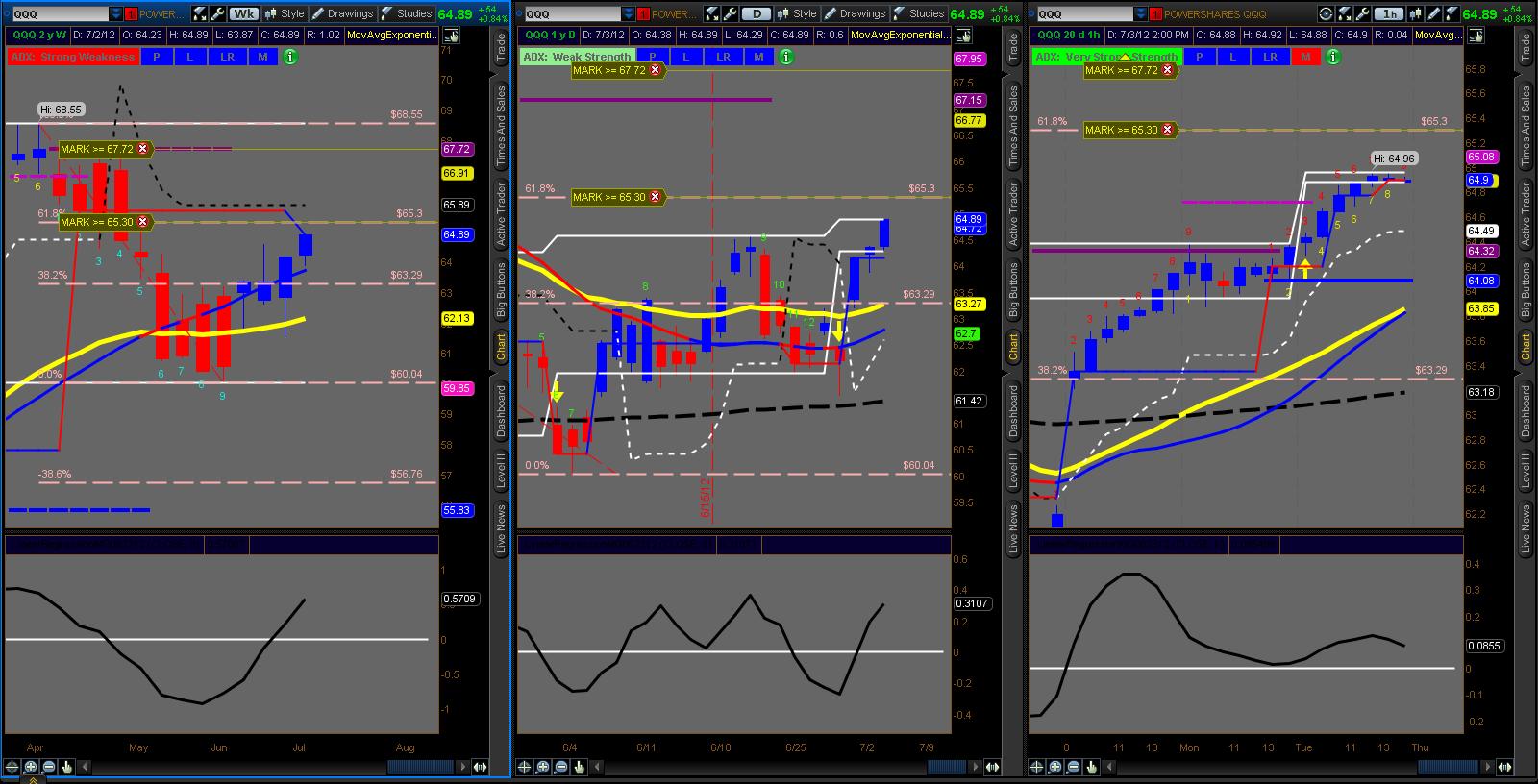Toggle the M button in weekly chart

(x=263, y=57)
